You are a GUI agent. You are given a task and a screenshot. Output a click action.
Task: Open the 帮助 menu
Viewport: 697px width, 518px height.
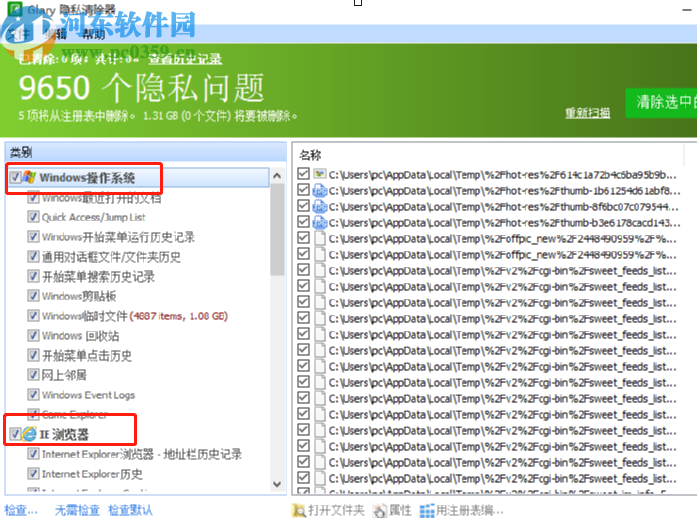click(x=93, y=34)
